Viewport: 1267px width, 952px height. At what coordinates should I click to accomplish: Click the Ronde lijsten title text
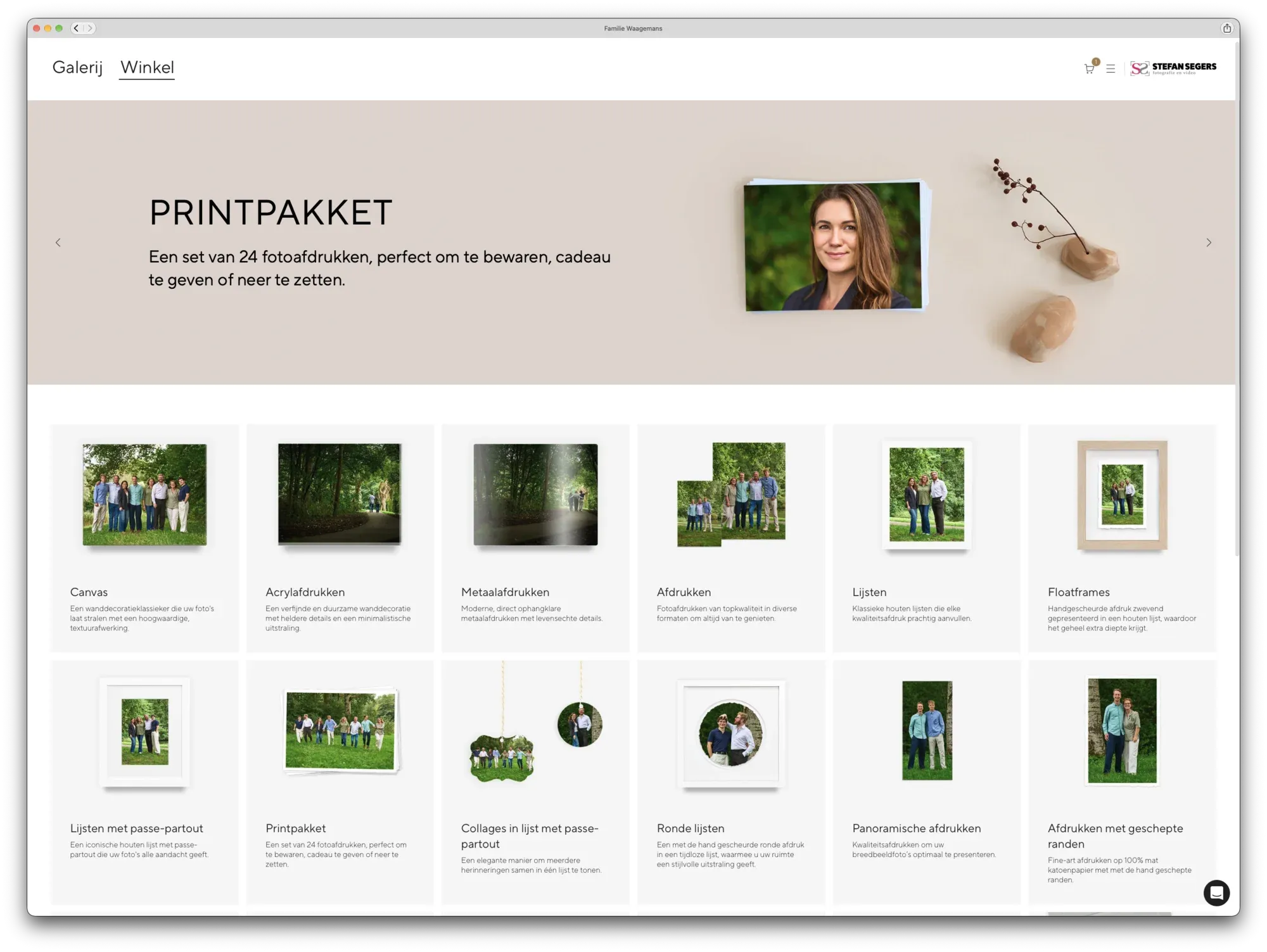pos(691,828)
